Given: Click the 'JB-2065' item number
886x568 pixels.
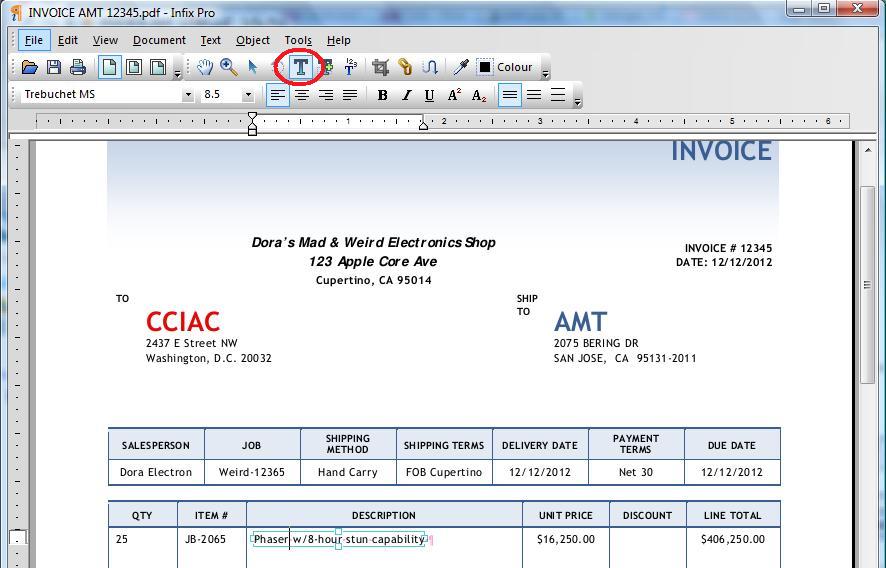Looking at the screenshot, I should (x=205, y=539).
